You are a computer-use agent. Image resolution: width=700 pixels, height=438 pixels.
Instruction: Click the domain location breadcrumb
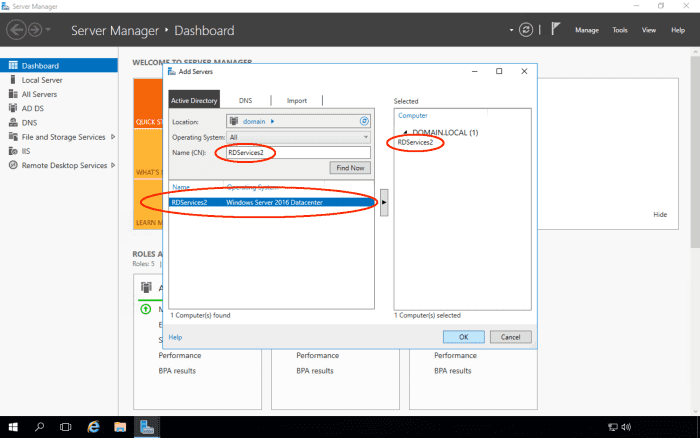[254, 121]
